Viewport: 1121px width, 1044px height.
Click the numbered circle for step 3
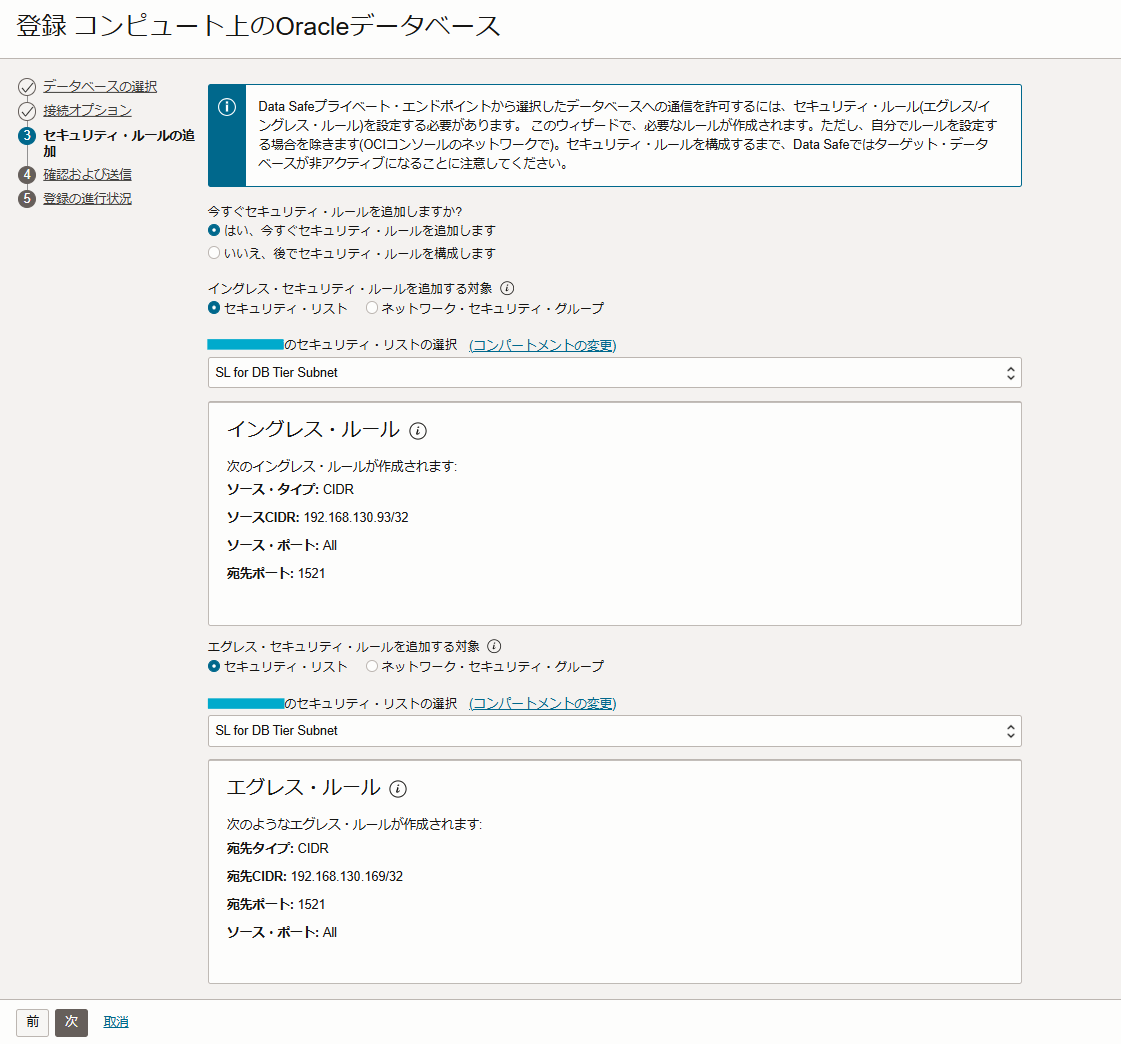[x=29, y=136]
